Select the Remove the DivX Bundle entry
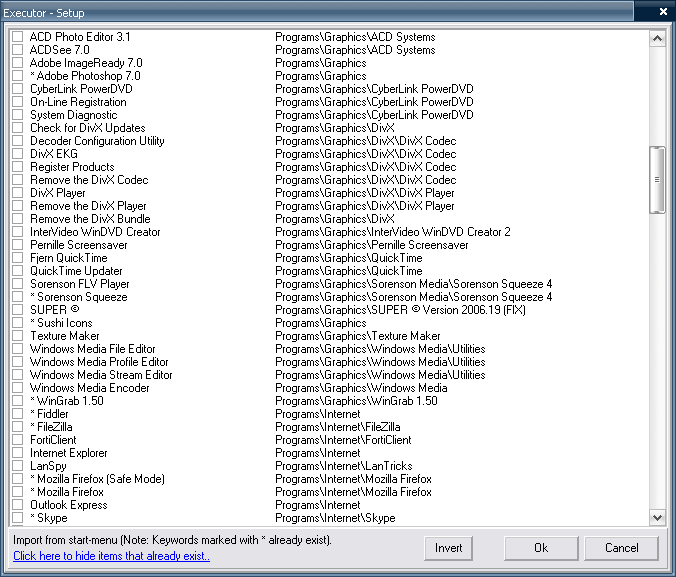 click(x=90, y=219)
